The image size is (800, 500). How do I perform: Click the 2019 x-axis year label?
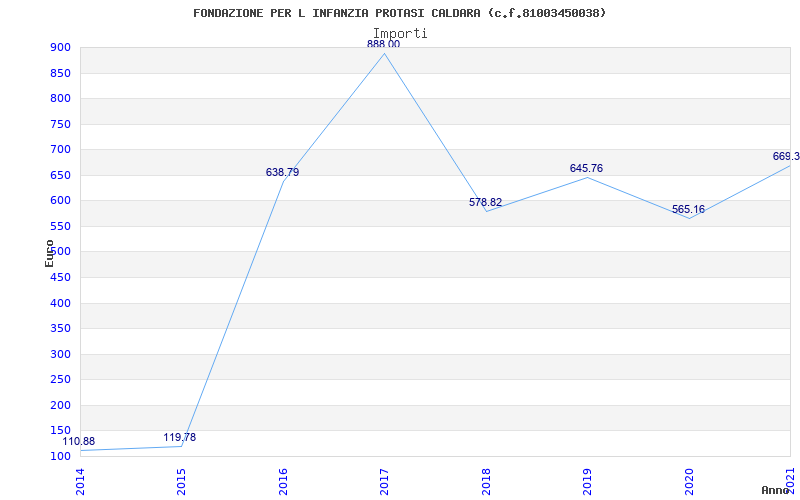pyautogui.click(x=587, y=482)
